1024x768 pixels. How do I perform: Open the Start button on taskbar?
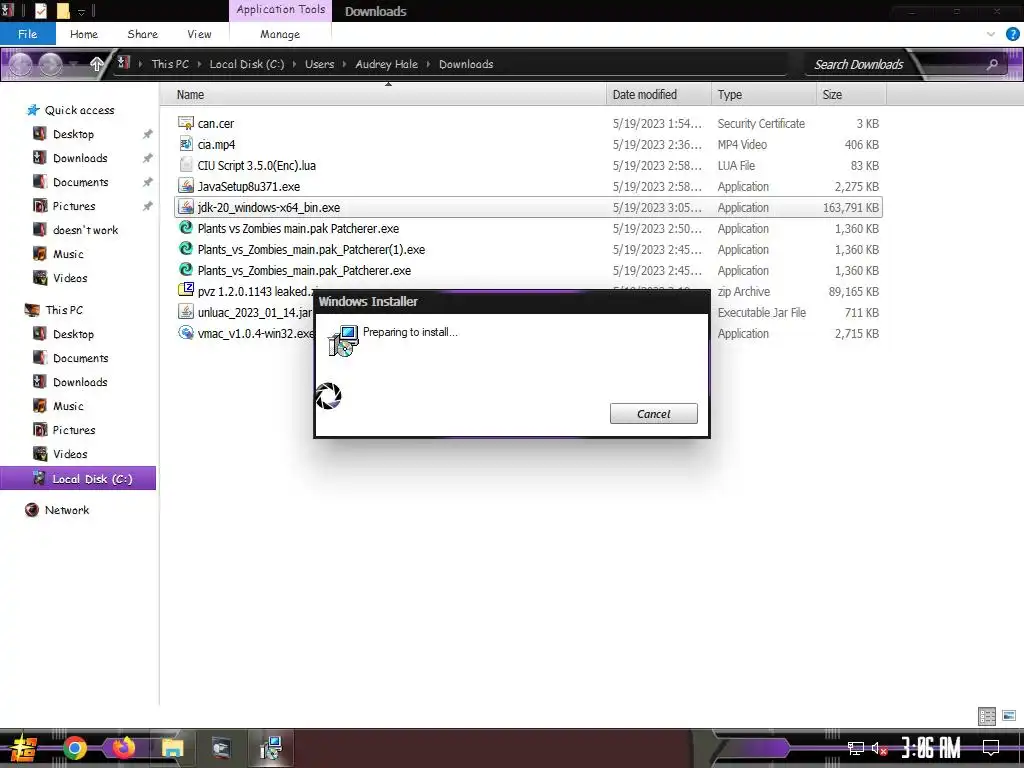click(23, 748)
